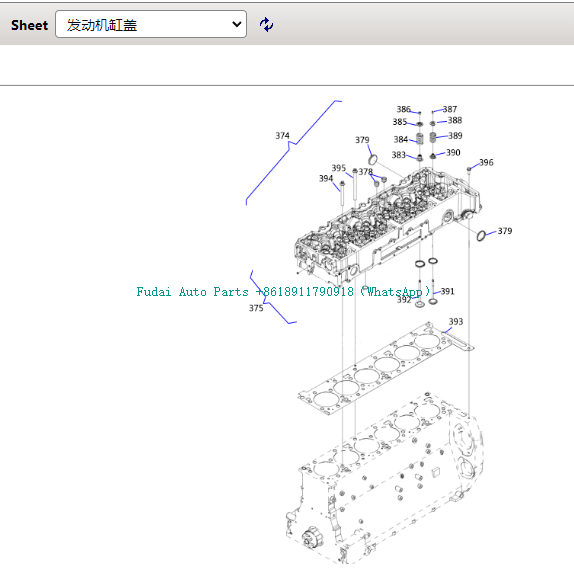Click part label 385
The height and width of the screenshot is (579, 574).
coord(400,121)
